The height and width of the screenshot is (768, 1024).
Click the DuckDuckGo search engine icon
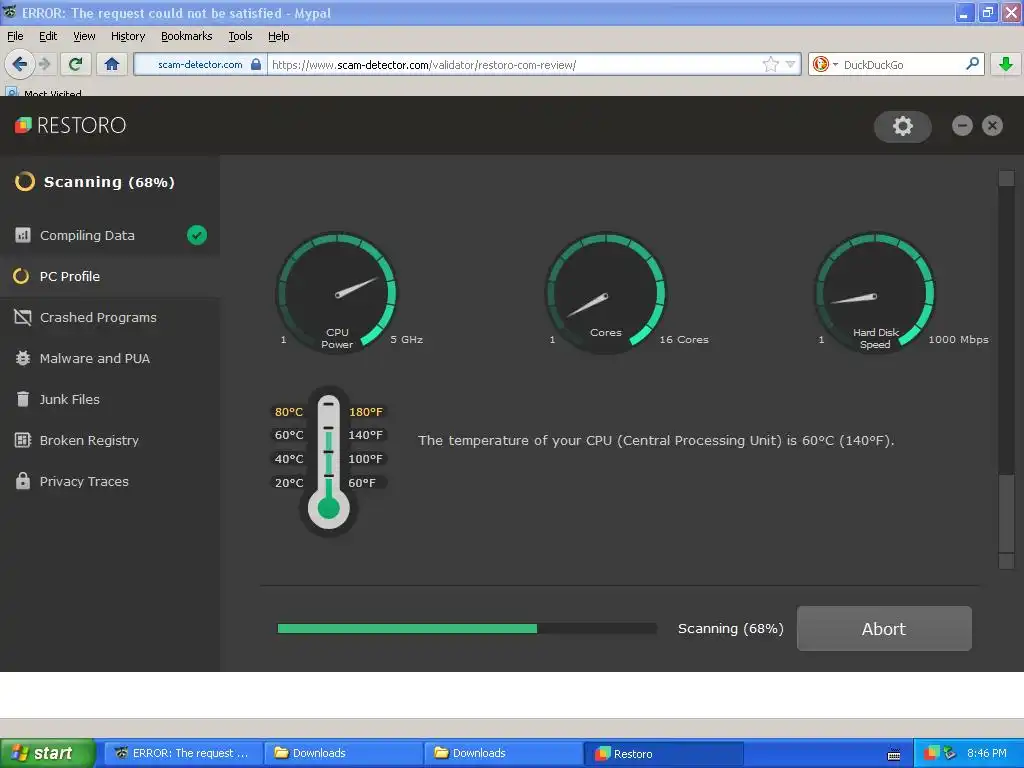(821, 64)
